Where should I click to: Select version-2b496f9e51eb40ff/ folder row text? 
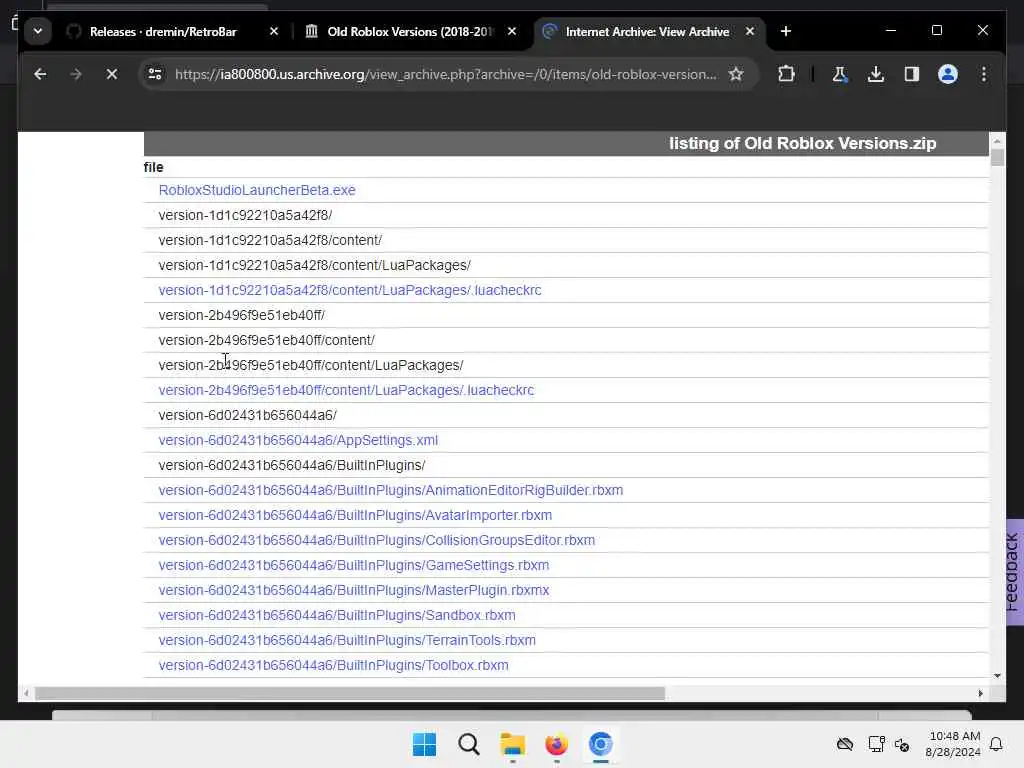pos(241,315)
